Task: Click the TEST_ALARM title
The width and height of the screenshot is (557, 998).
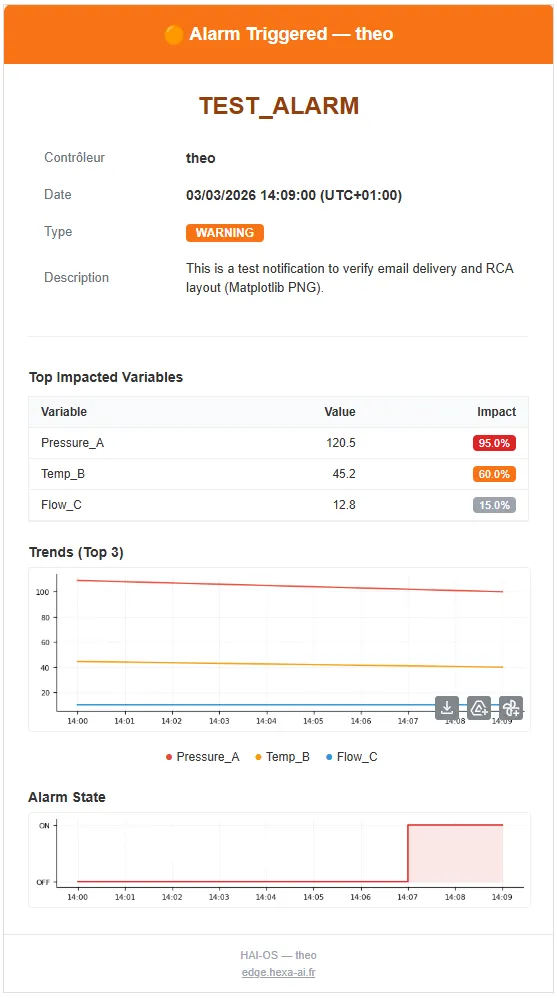Action: pos(279,106)
